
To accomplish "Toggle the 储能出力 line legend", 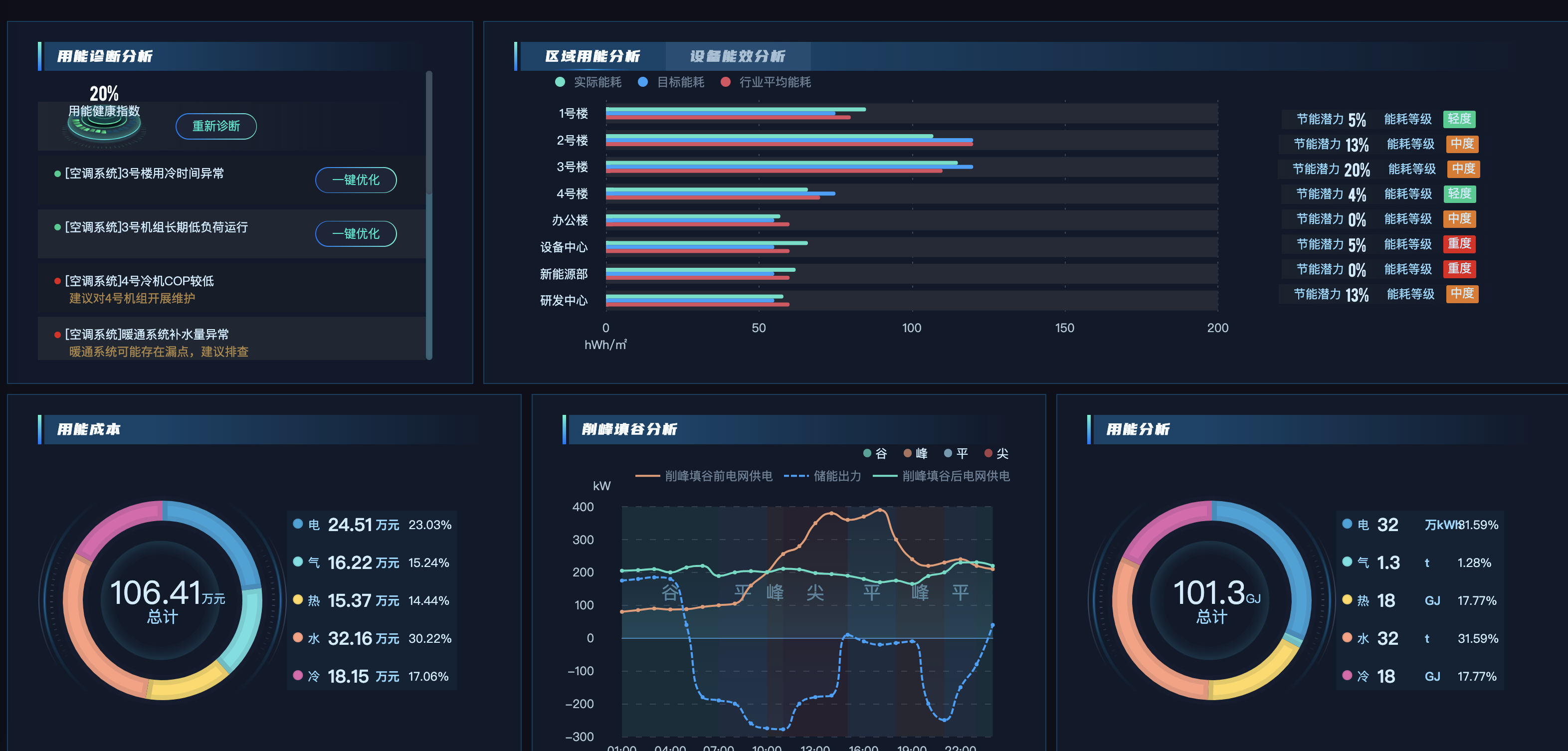I will pos(822,476).
